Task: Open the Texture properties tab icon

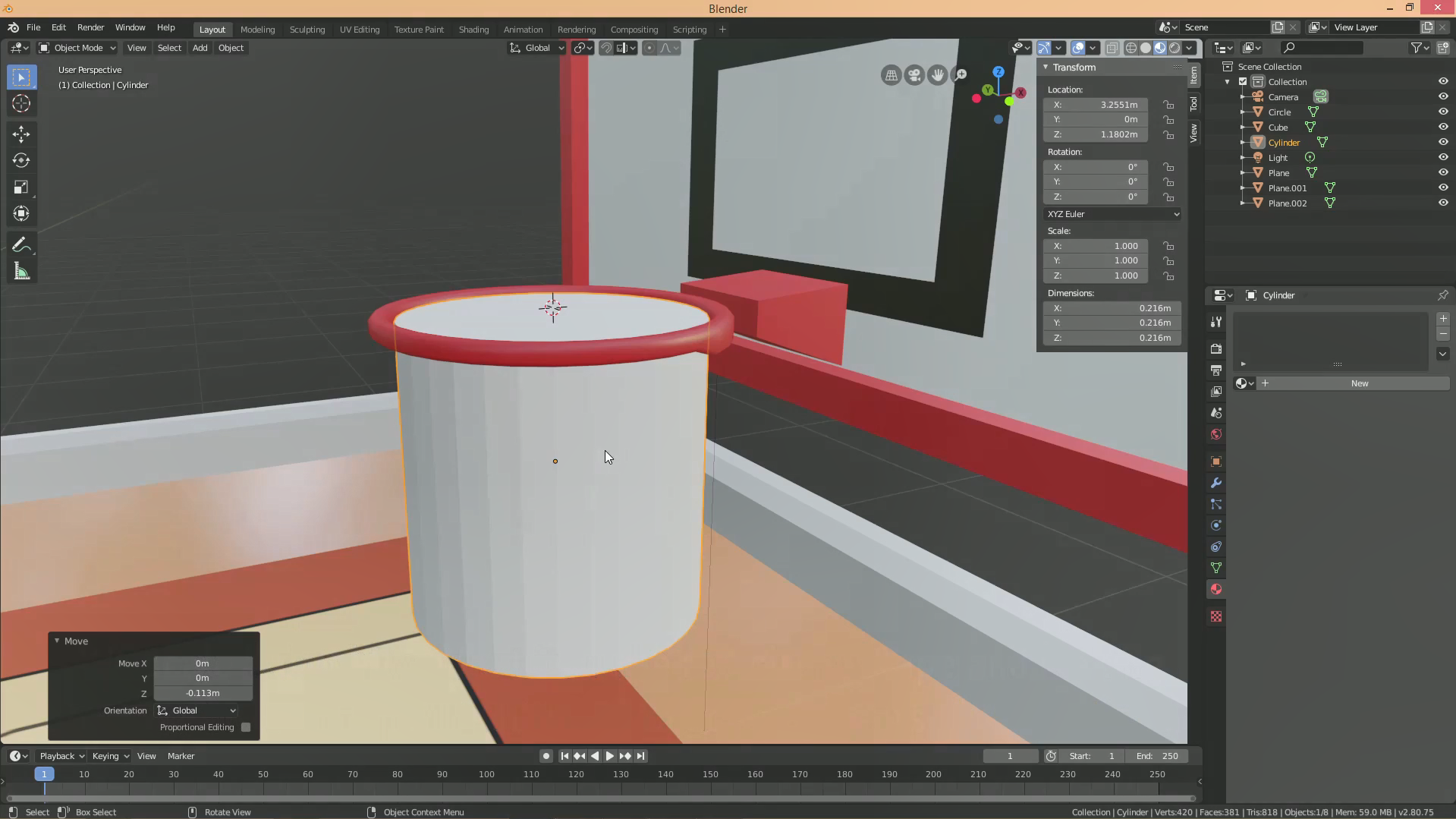Action: pos(1216,616)
